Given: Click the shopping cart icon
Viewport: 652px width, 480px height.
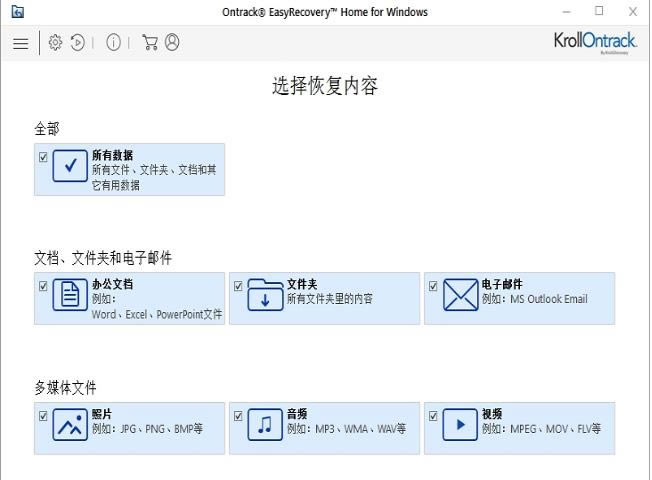Looking at the screenshot, I should coord(150,42).
